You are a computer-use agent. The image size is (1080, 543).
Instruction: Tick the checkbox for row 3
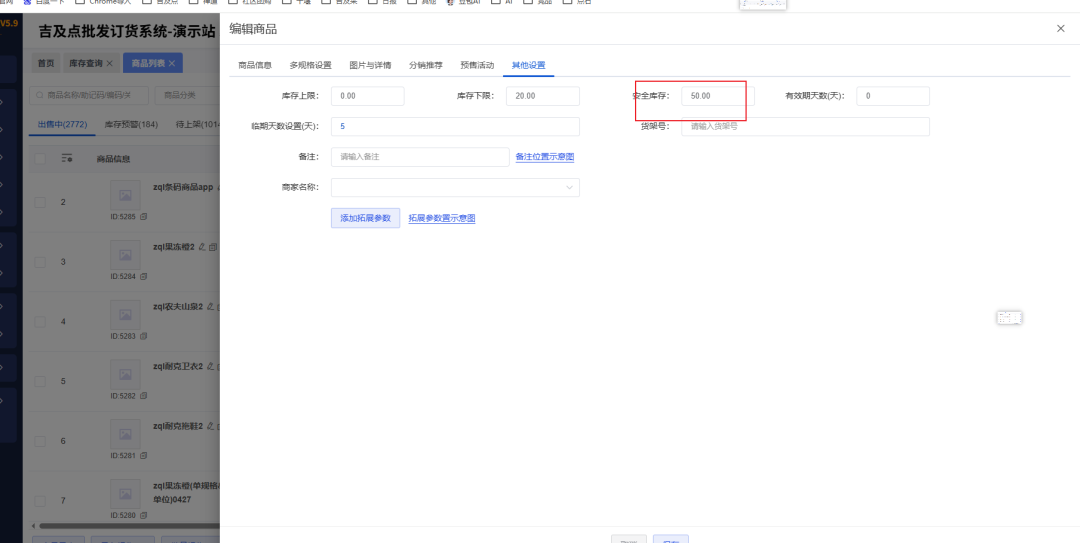(40, 262)
